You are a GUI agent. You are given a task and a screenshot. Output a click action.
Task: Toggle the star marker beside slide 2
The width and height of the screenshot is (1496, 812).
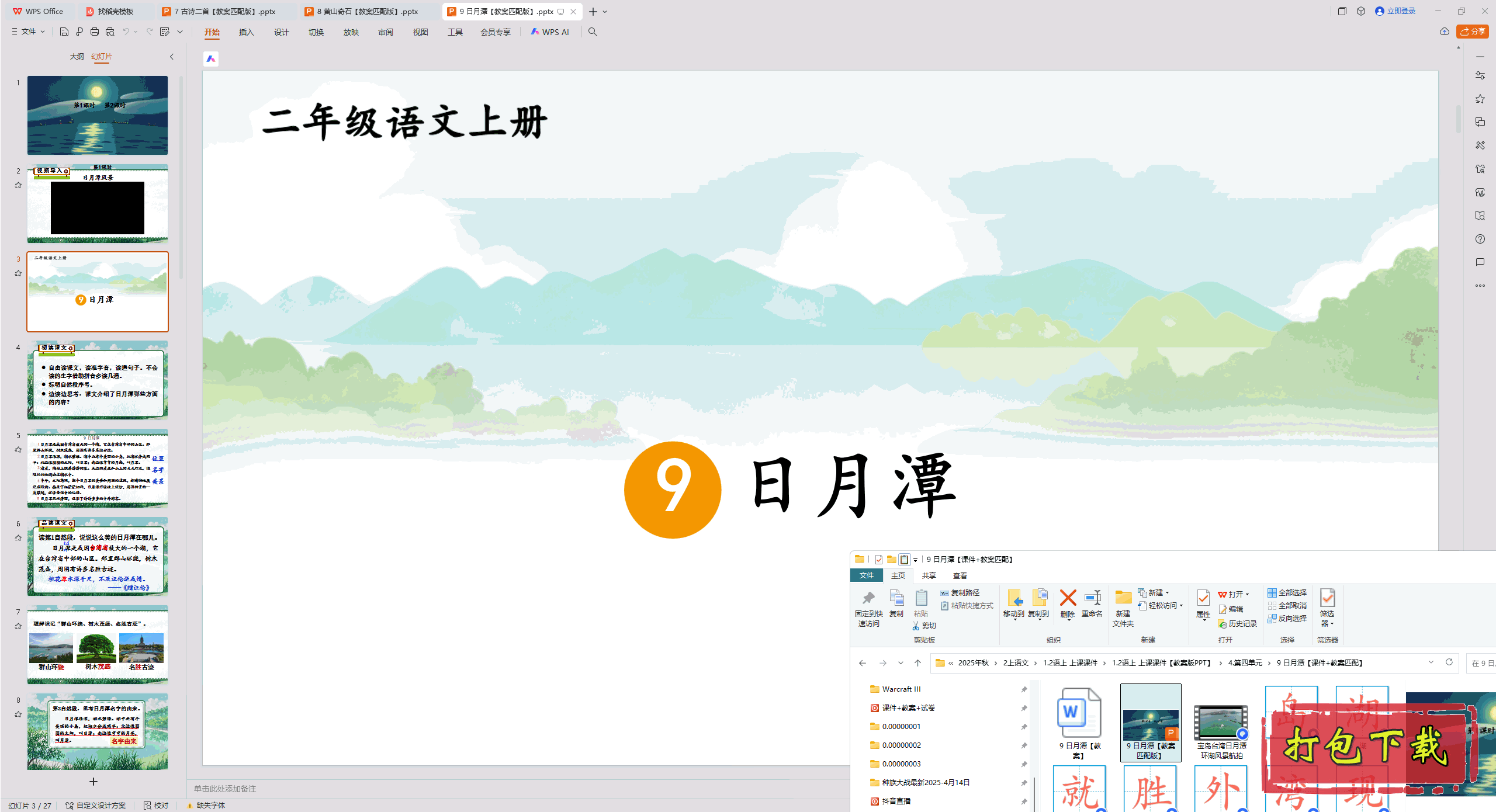(18, 185)
